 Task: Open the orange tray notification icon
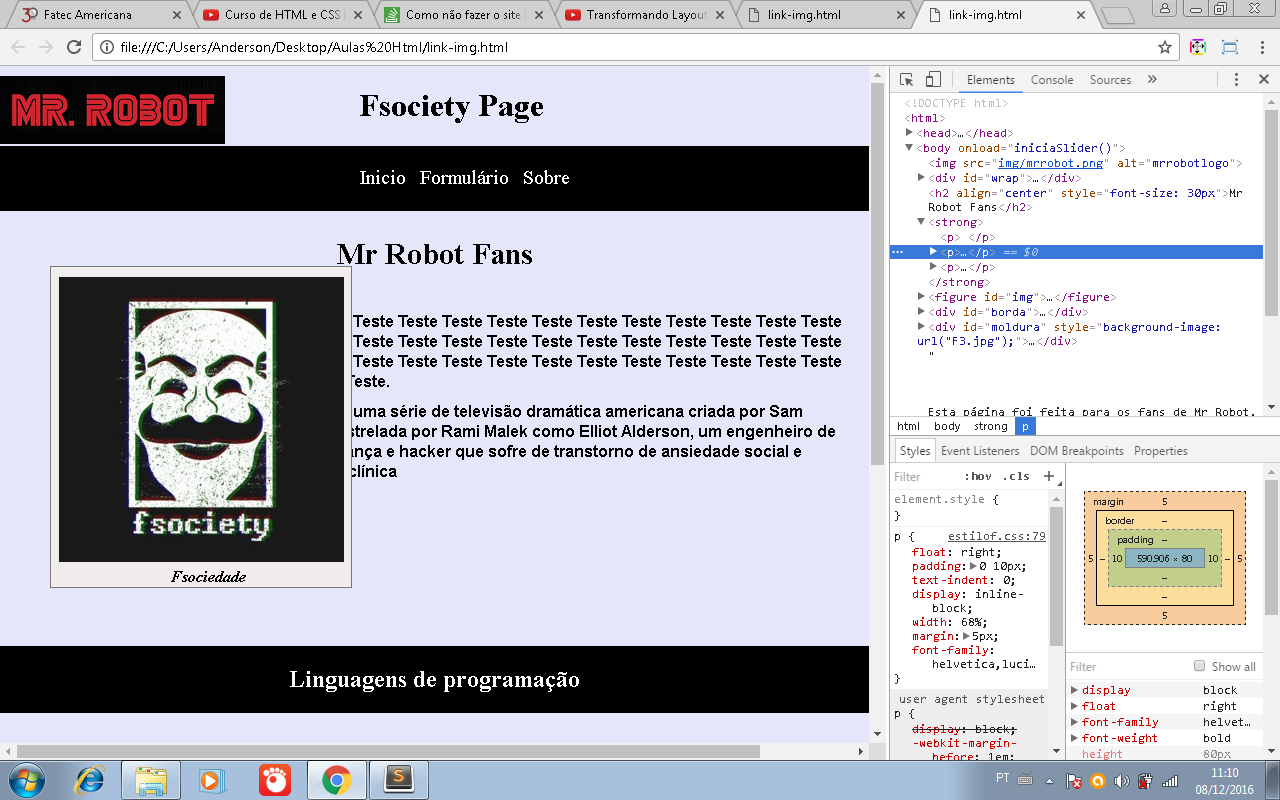[x=1097, y=780]
